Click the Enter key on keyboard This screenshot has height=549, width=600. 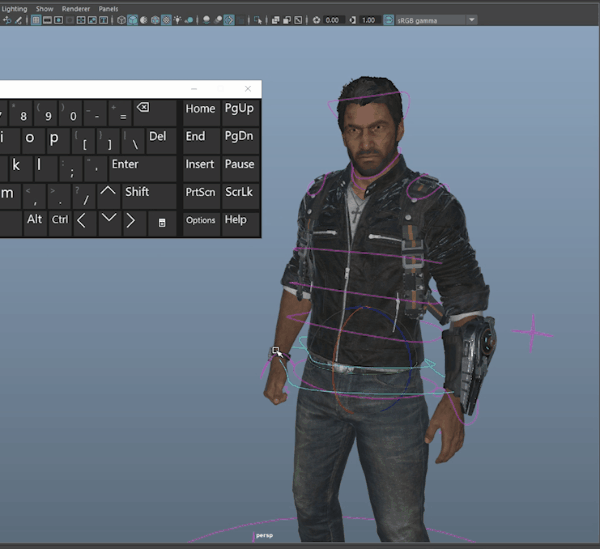[143, 168]
